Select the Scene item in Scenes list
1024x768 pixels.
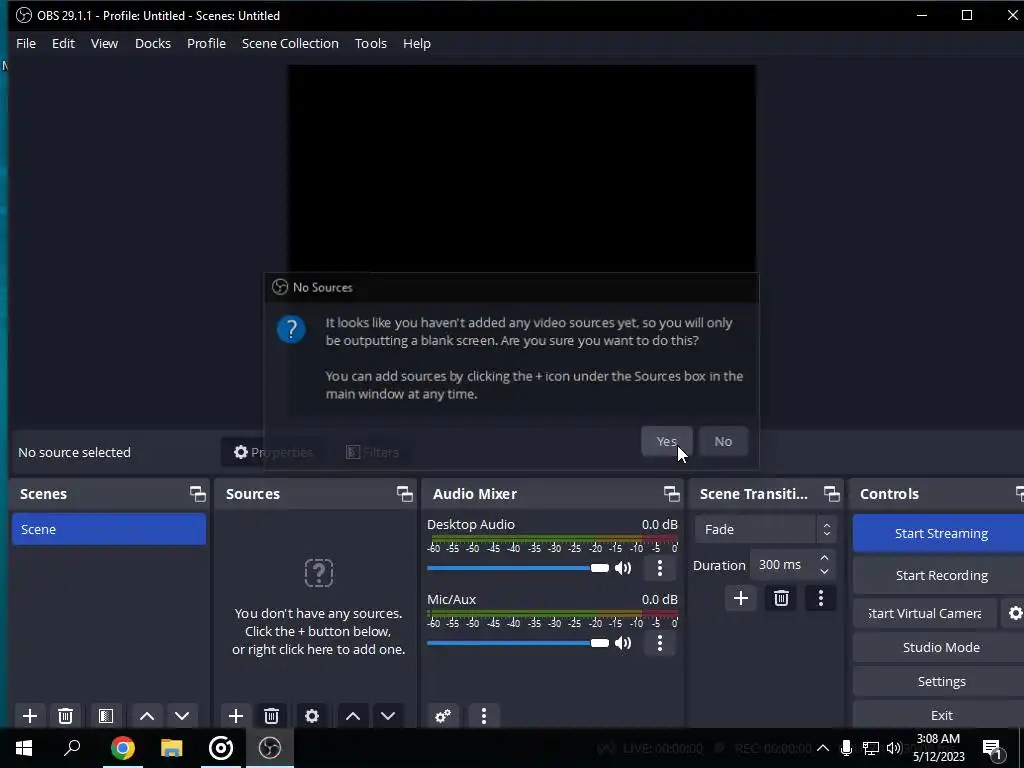pyautogui.click(x=108, y=529)
